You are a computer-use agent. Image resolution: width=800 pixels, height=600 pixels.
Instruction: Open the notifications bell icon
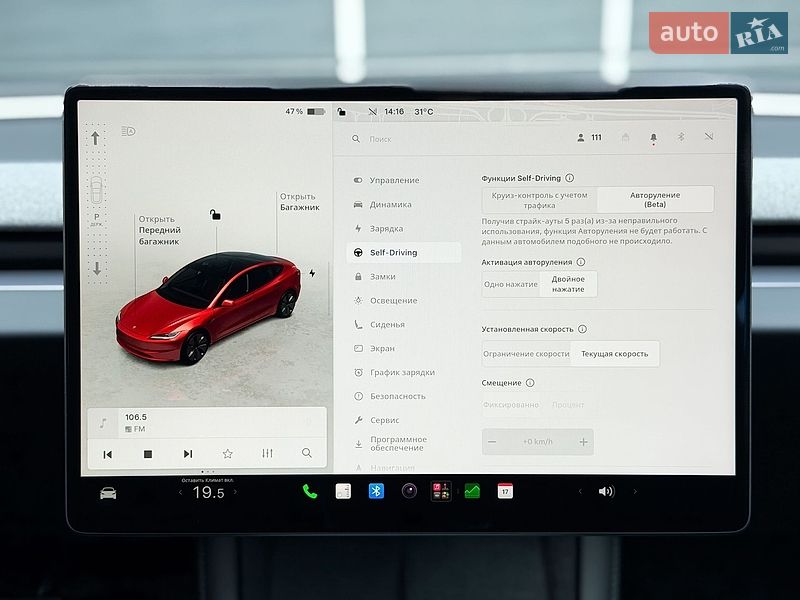(x=654, y=138)
